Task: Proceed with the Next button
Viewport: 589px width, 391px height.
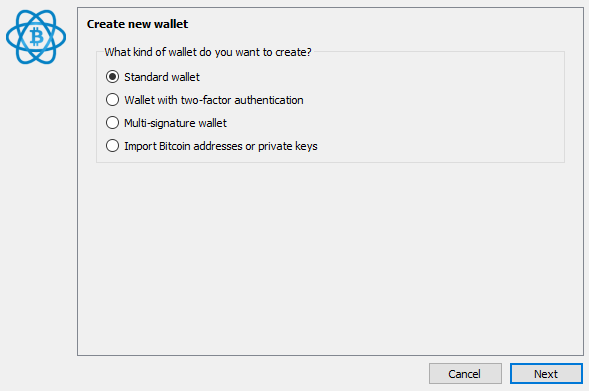Action: pyautogui.click(x=546, y=374)
